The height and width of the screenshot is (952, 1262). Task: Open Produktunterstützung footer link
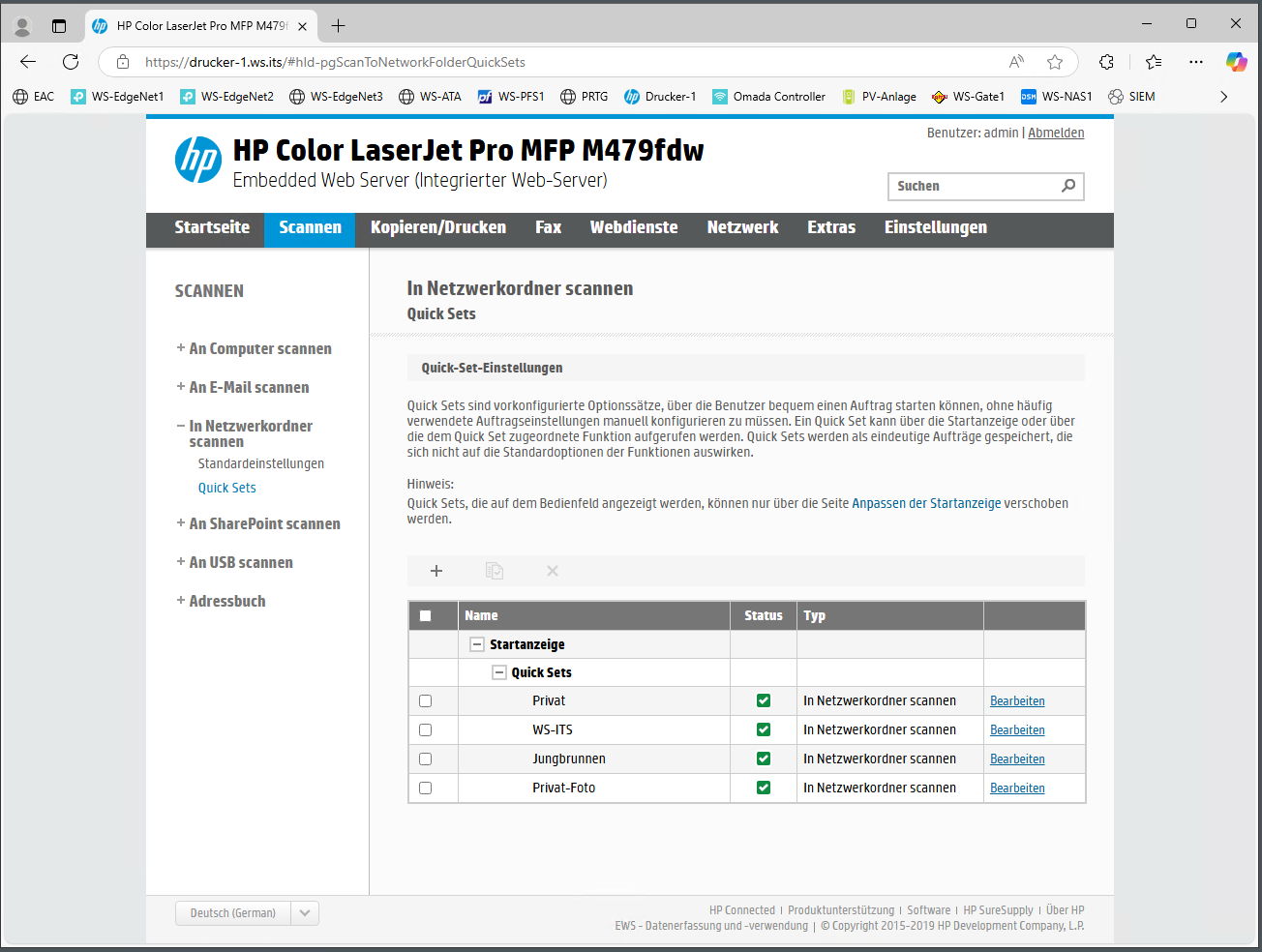pos(841,910)
